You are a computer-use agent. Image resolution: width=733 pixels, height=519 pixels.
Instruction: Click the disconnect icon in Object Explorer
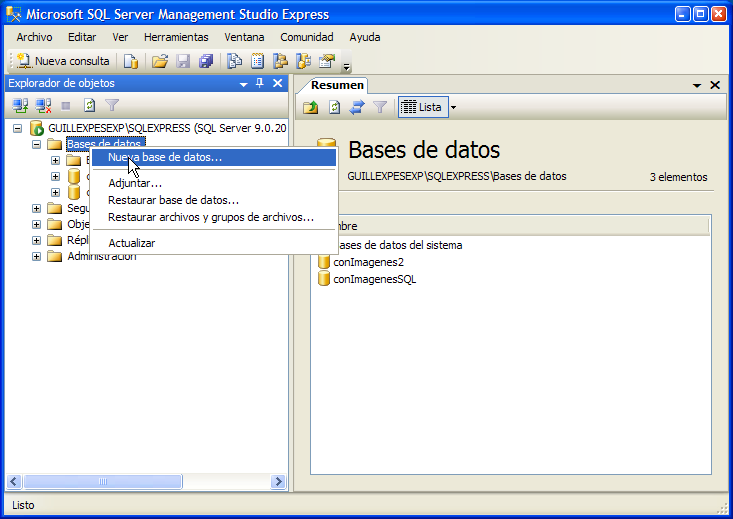click(x=43, y=106)
